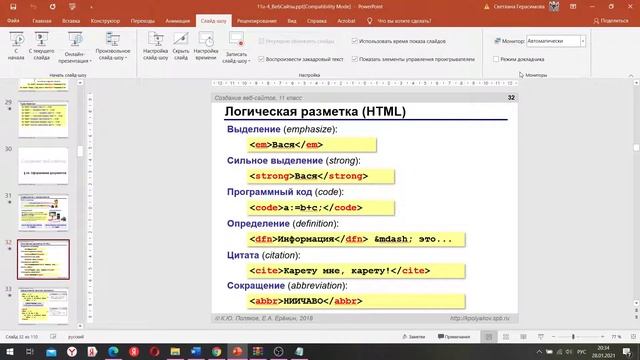The height and width of the screenshot is (360, 640).
Task: Adjust the zoom slider handle
Action: tap(573, 337)
